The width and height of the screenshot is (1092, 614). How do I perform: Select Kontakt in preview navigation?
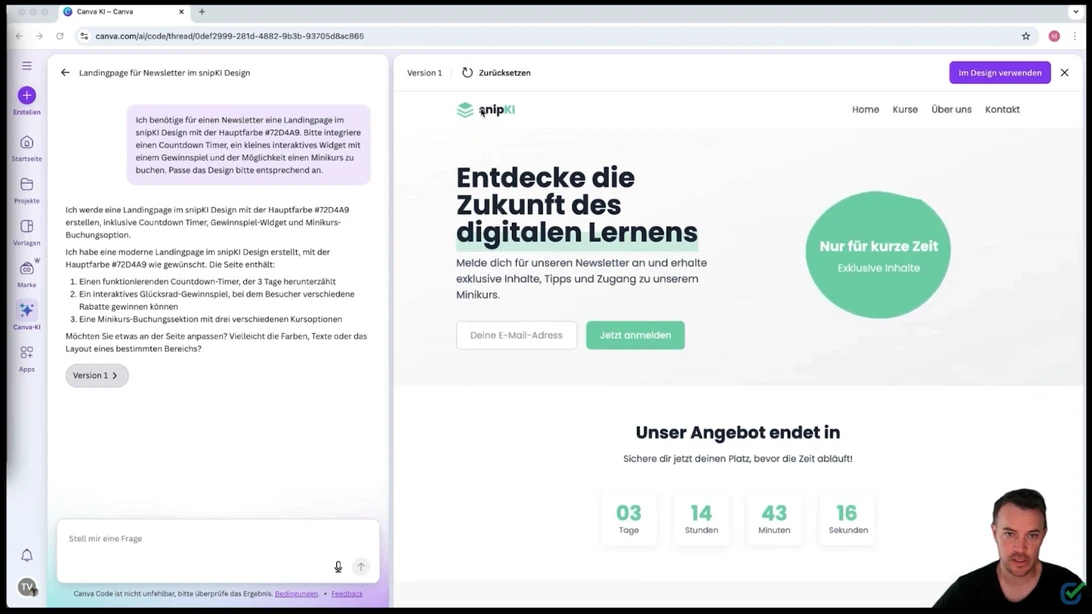point(1002,110)
